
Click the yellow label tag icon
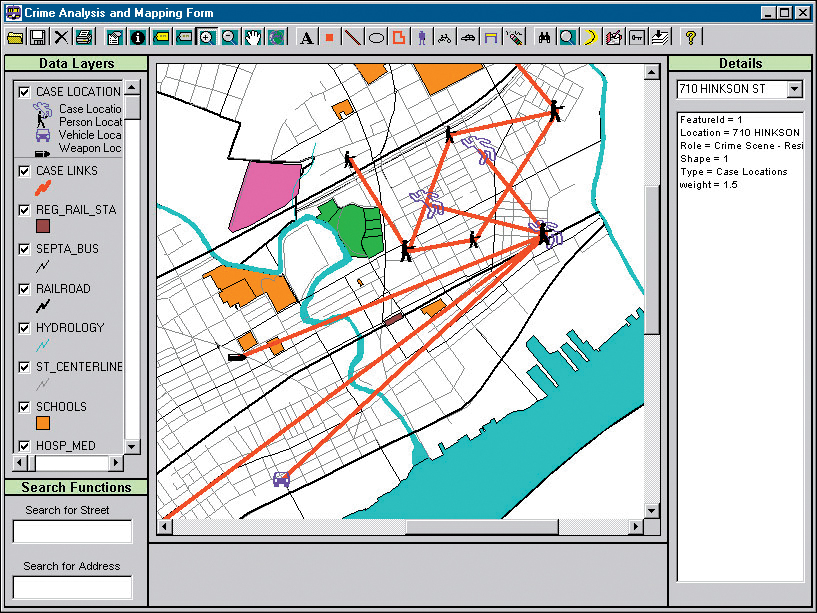tap(161, 38)
